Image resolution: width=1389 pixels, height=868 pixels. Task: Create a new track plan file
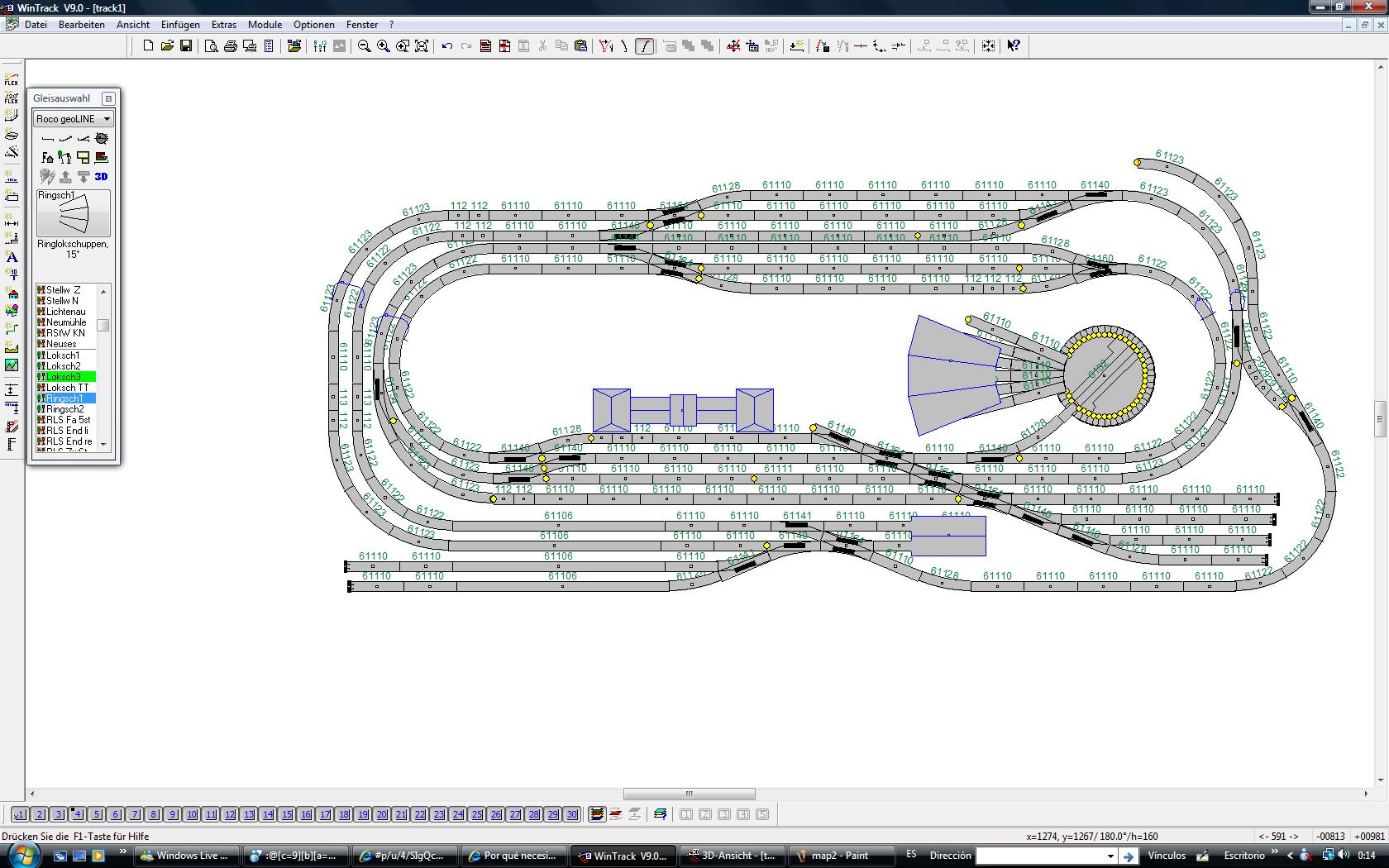[x=148, y=45]
